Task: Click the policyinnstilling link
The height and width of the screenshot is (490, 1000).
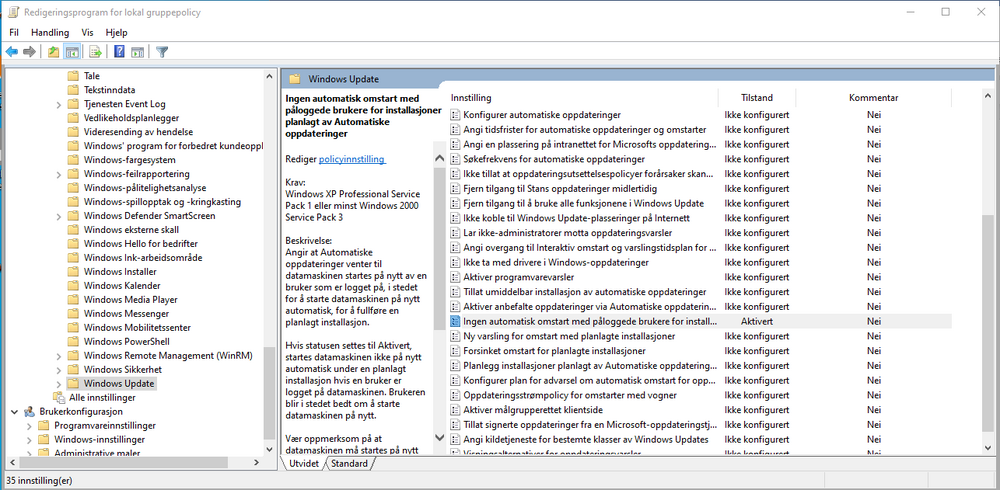Action: (x=351, y=159)
